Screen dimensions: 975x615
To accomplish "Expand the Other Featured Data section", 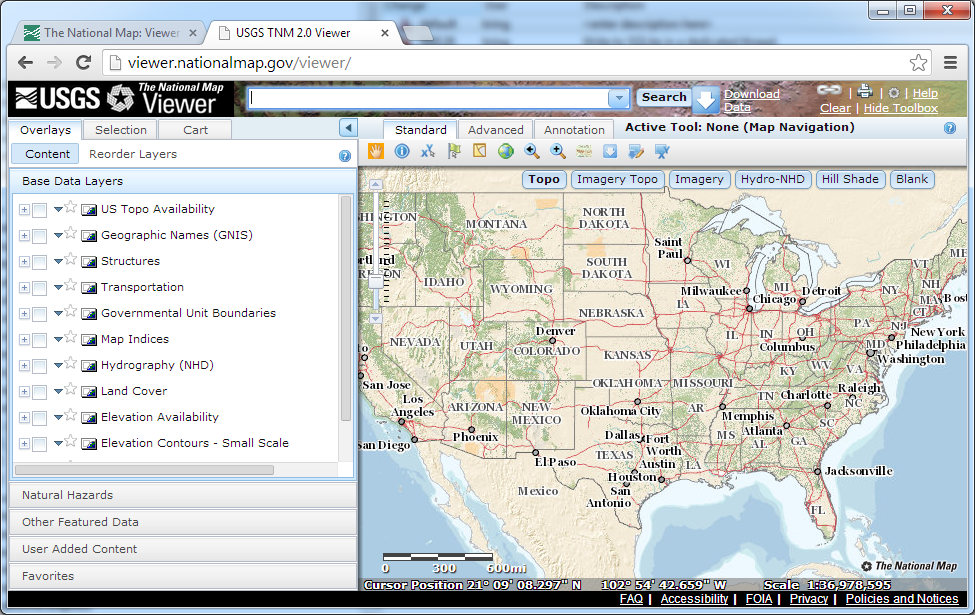I will point(183,522).
